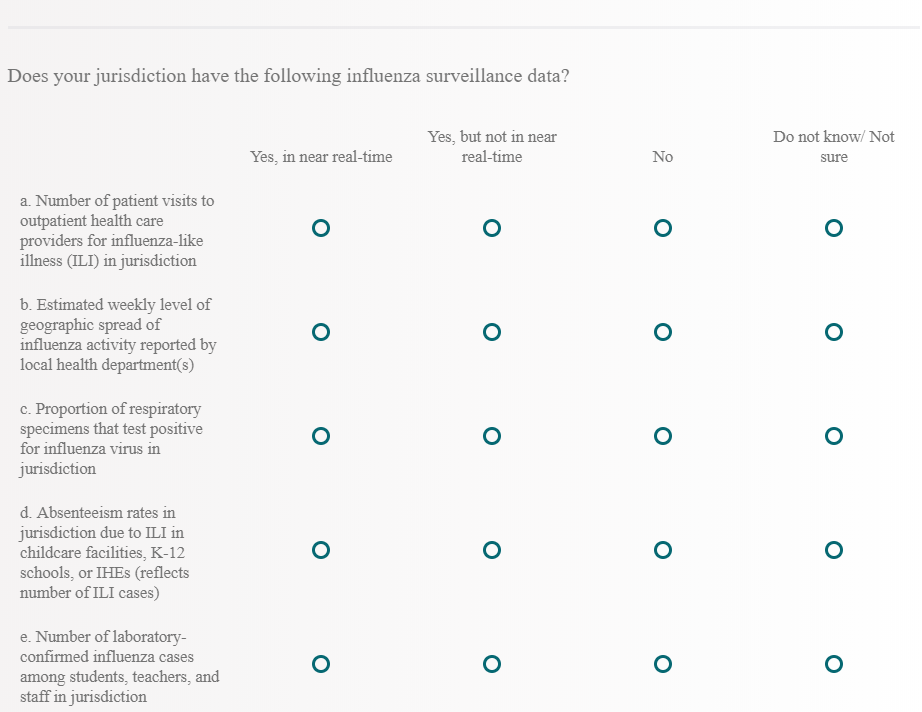Choose 'Yes, but not in near real-time' for absenteeism rates
Viewport: 922px width, 712px height.
click(491, 550)
